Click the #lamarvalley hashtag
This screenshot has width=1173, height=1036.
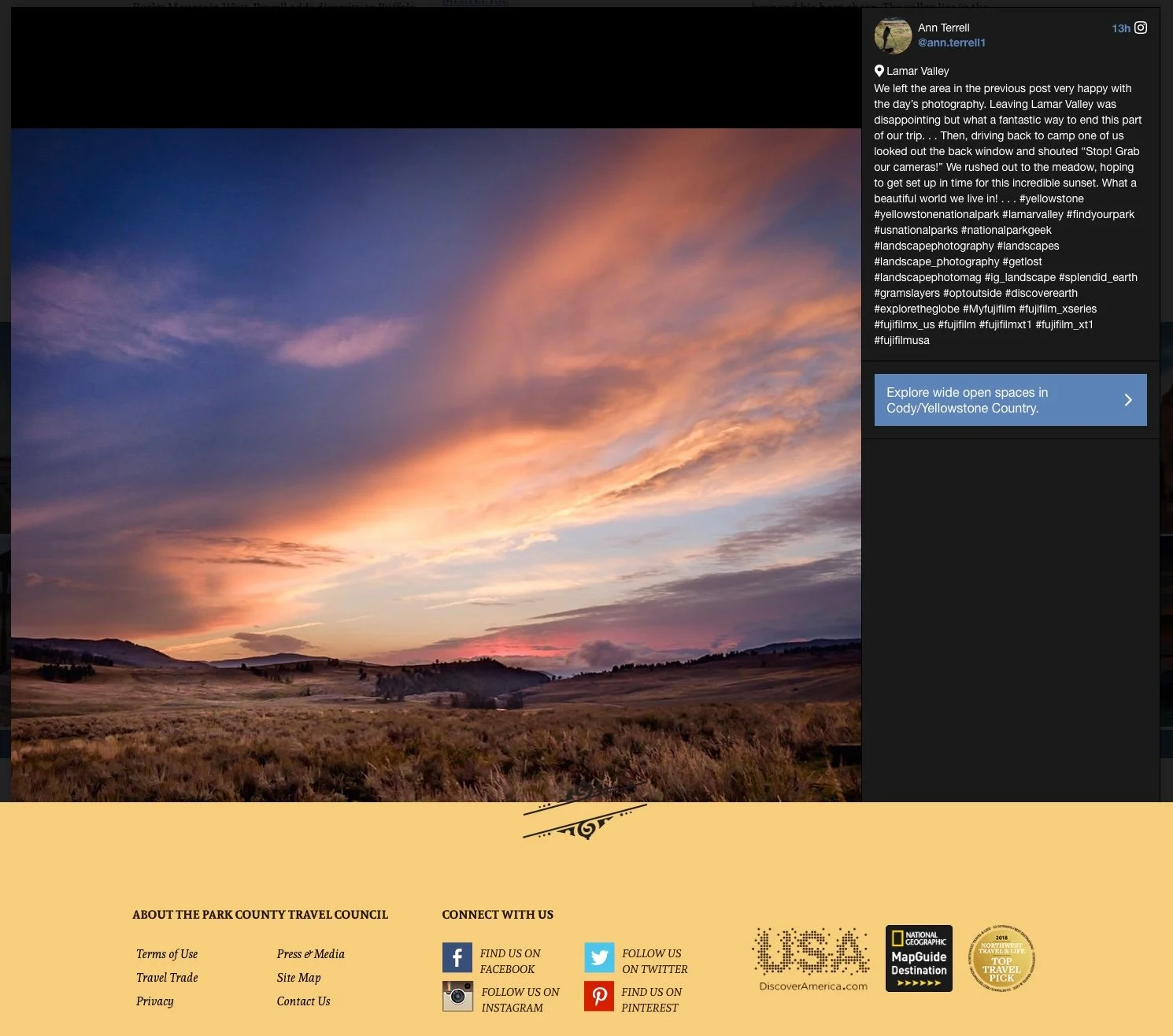(1033, 214)
